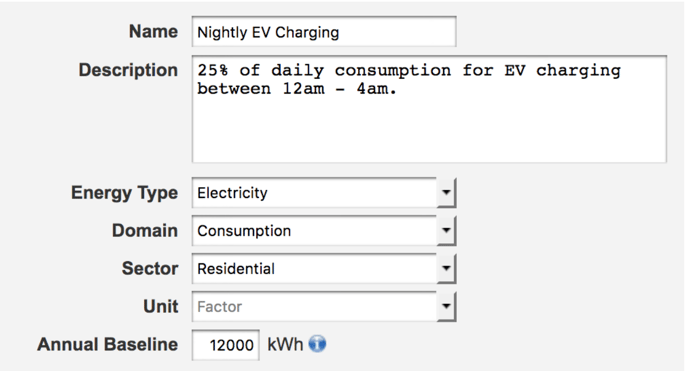This screenshot has height=371, width=688.
Task: Click the kWh unit text
Action: click(285, 344)
